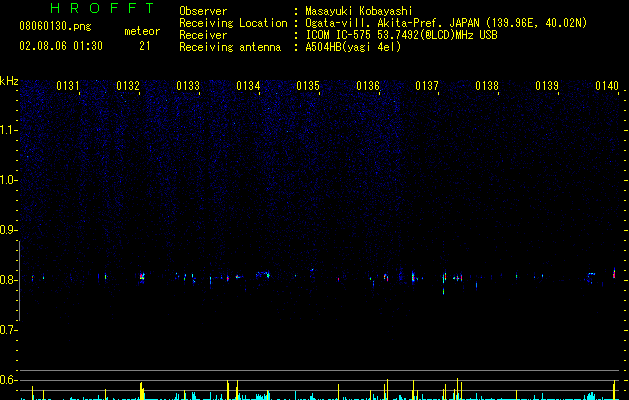
Task: Click the 0138 time marker
Action: click(x=487, y=86)
